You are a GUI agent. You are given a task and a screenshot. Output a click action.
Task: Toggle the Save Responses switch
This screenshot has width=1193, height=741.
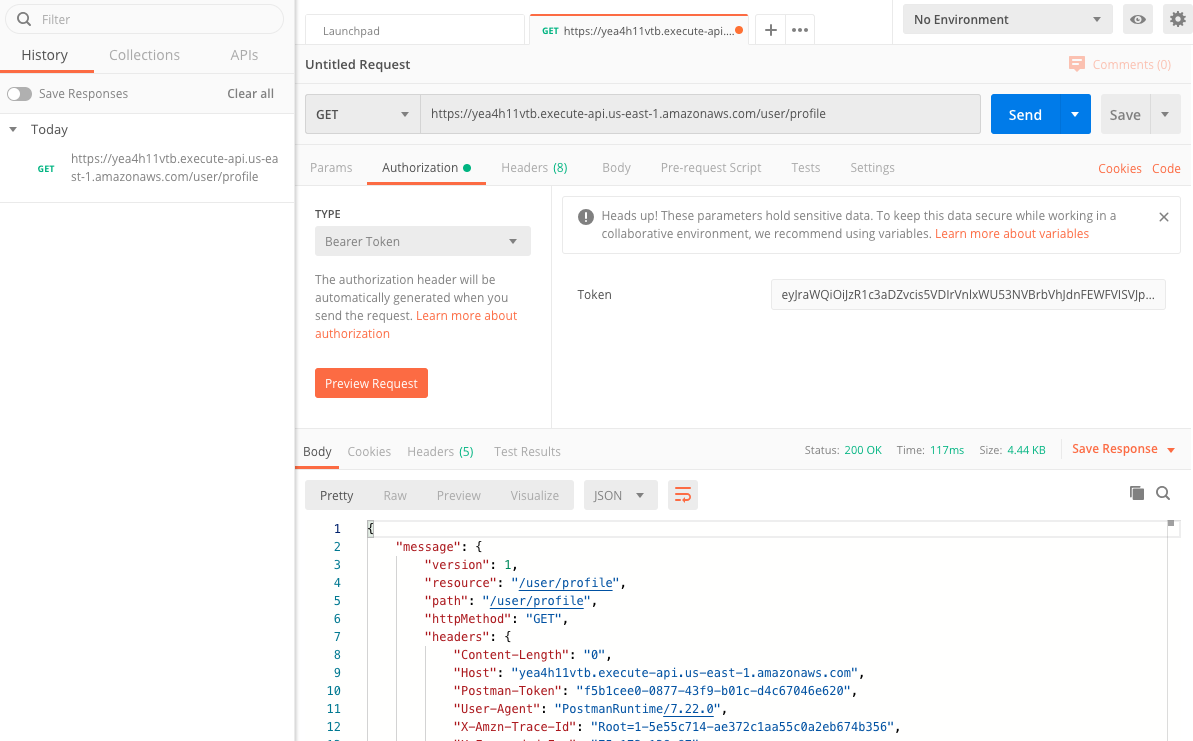19,93
